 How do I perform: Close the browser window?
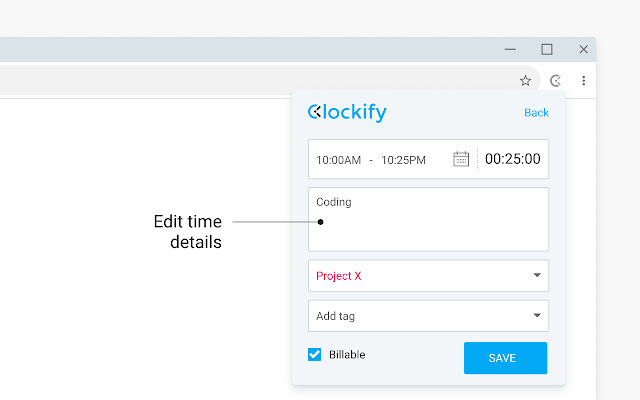(583, 49)
